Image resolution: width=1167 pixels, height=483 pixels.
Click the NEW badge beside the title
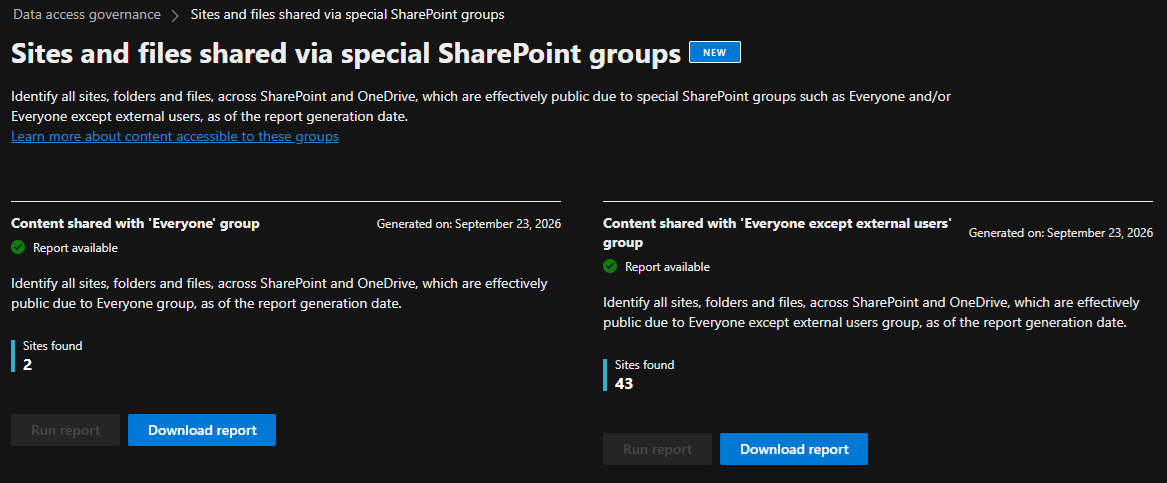714,52
